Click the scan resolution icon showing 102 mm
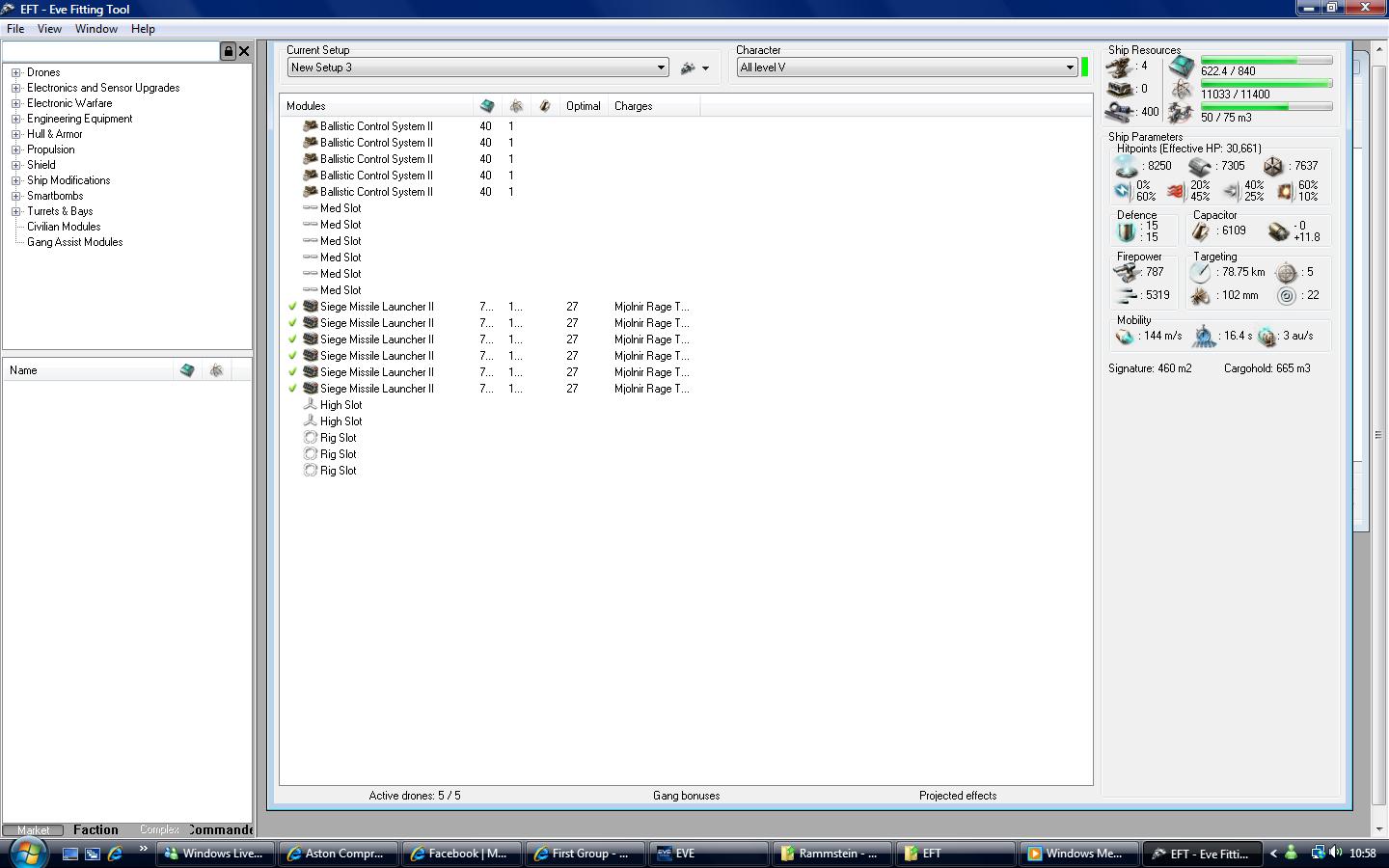The width and height of the screenshot is (1389, 868). [1200, 296]
